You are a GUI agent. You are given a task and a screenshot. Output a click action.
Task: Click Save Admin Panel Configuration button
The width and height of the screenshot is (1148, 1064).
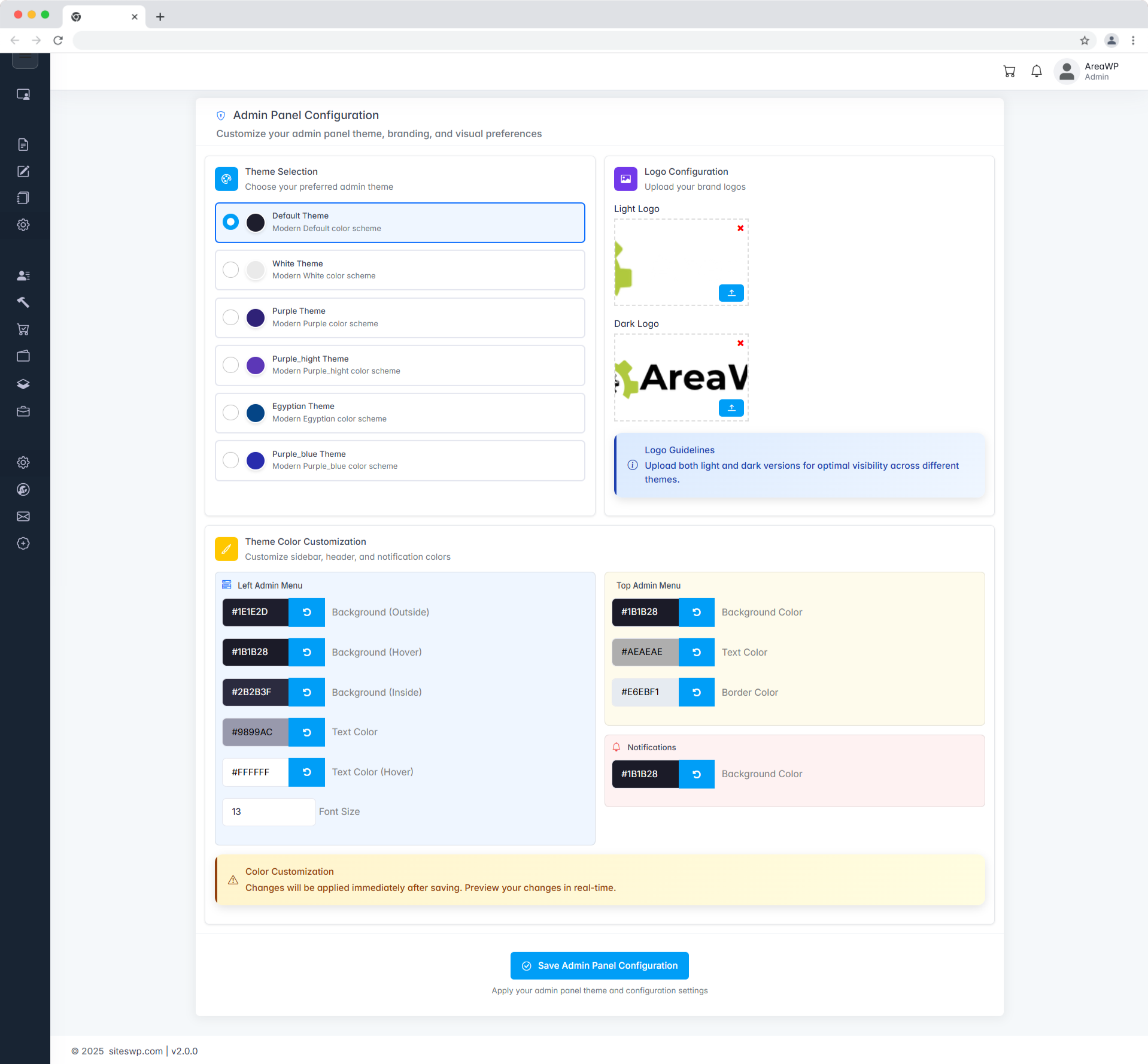click(599, 965)
